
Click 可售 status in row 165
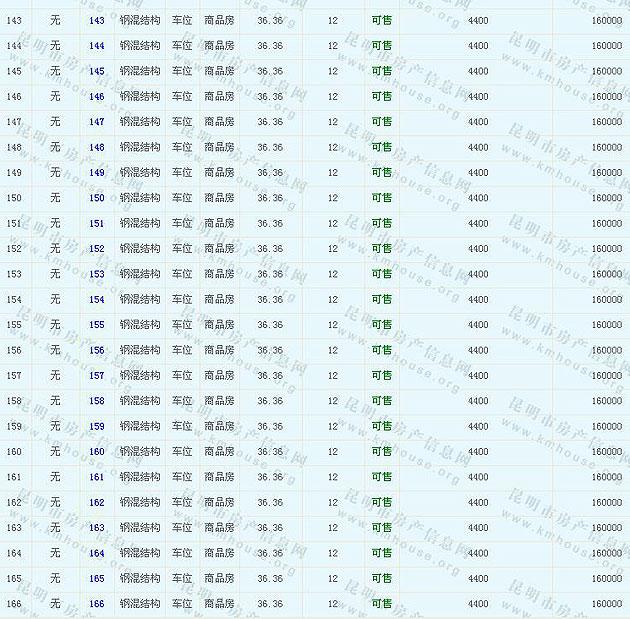coord(381,578)
